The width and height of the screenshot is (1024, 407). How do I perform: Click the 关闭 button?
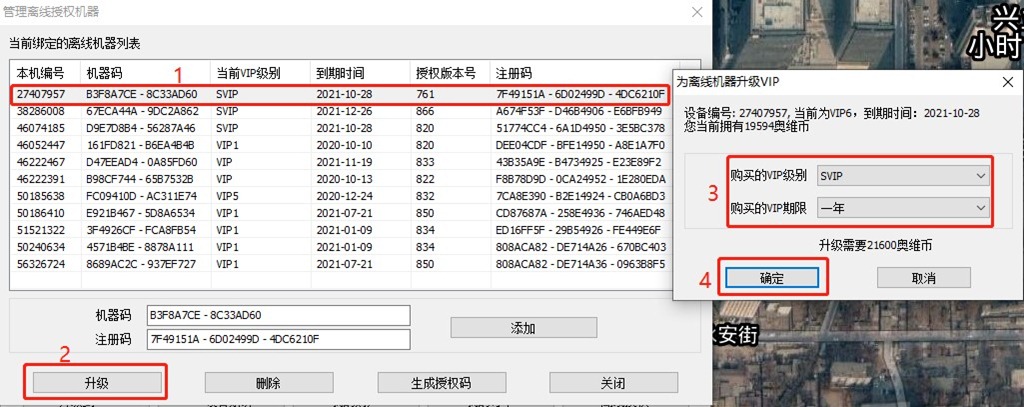[x=612, y=382]
